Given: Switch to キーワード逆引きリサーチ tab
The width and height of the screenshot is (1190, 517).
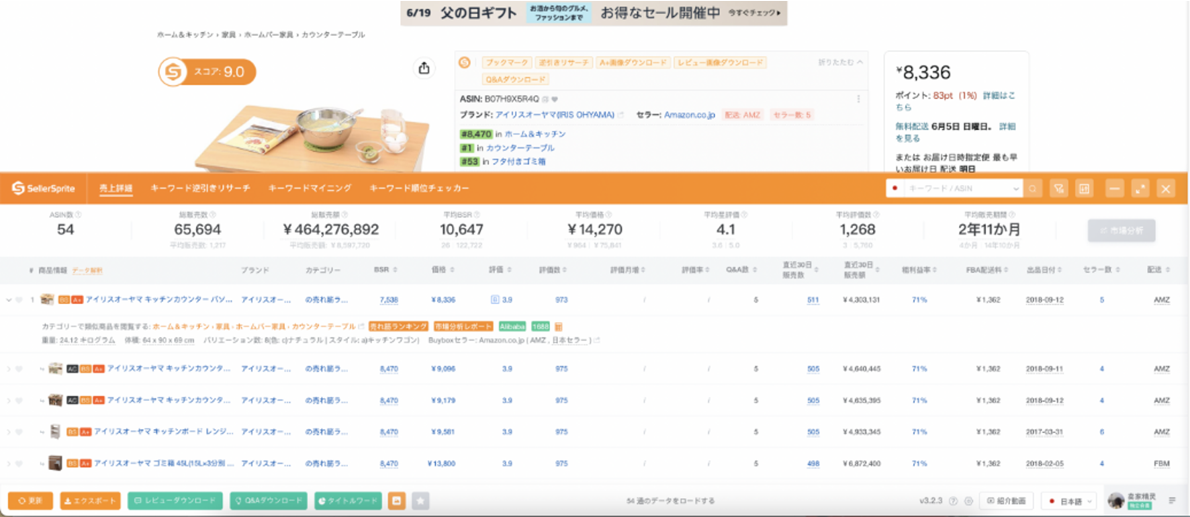Looking at the screenshot, I should tap(200, 188).
